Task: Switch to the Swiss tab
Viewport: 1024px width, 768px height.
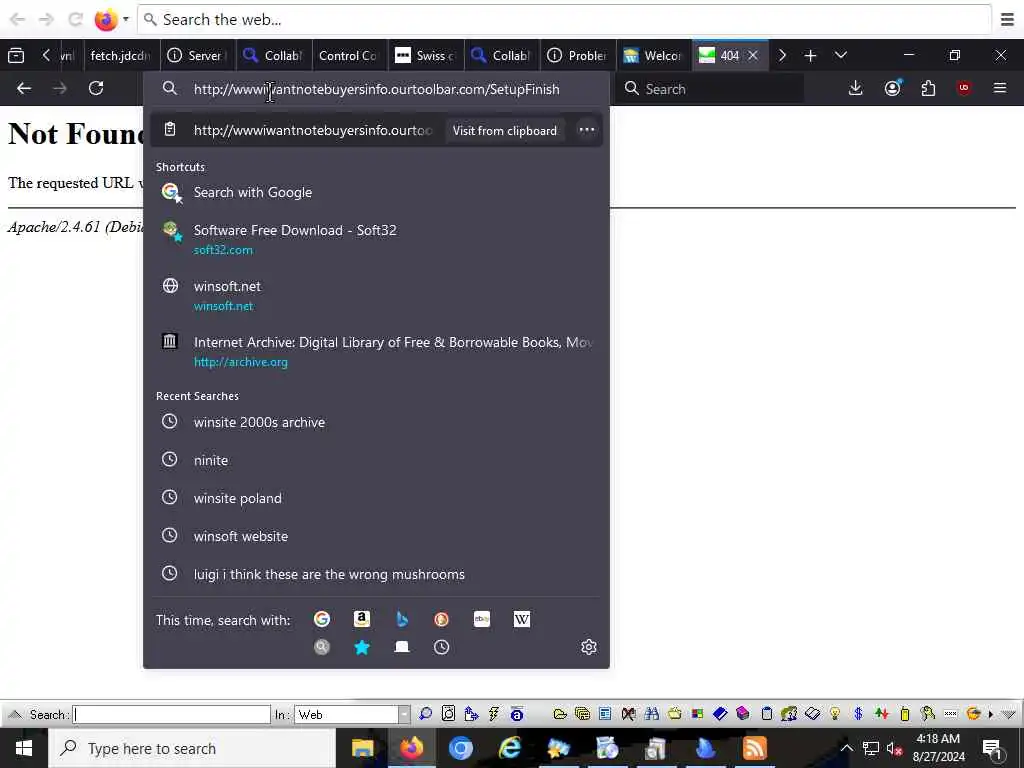Action: tap(426, 56)
